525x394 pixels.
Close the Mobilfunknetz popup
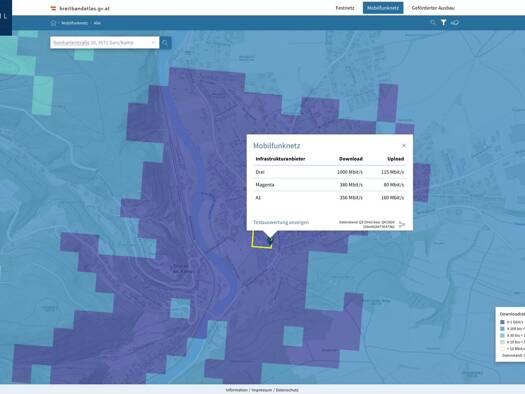(404, 146)
